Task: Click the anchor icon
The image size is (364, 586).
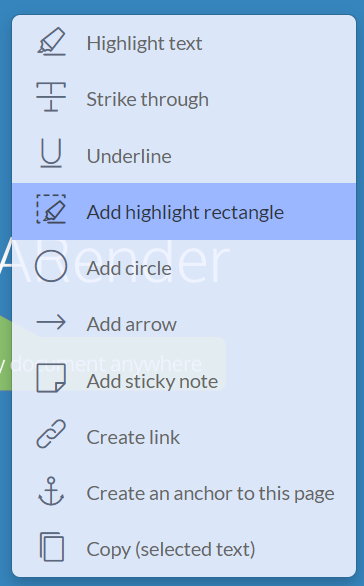Action: tap(51, 491)
